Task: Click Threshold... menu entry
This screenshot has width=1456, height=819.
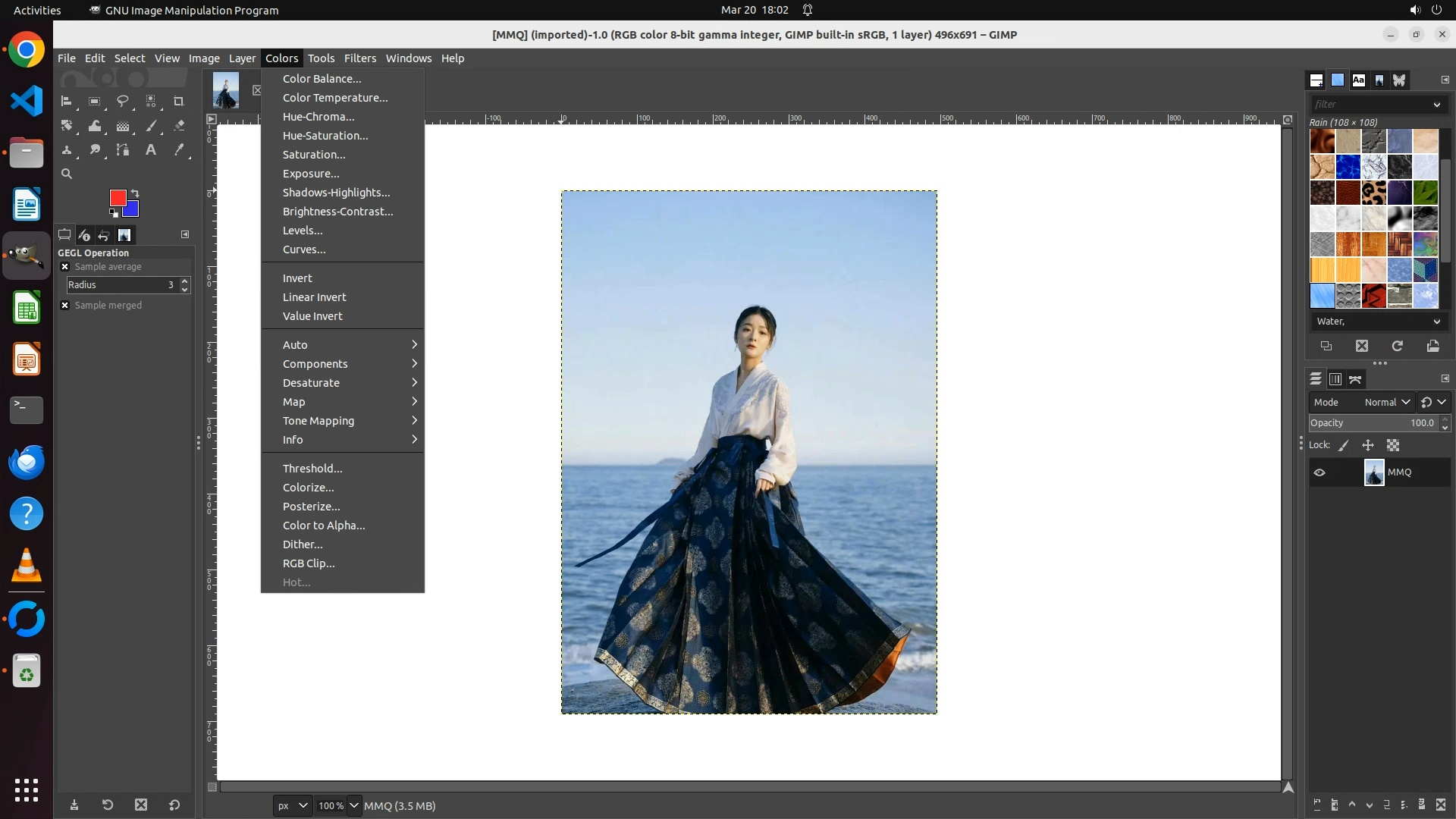Action: tap(312, 469)
